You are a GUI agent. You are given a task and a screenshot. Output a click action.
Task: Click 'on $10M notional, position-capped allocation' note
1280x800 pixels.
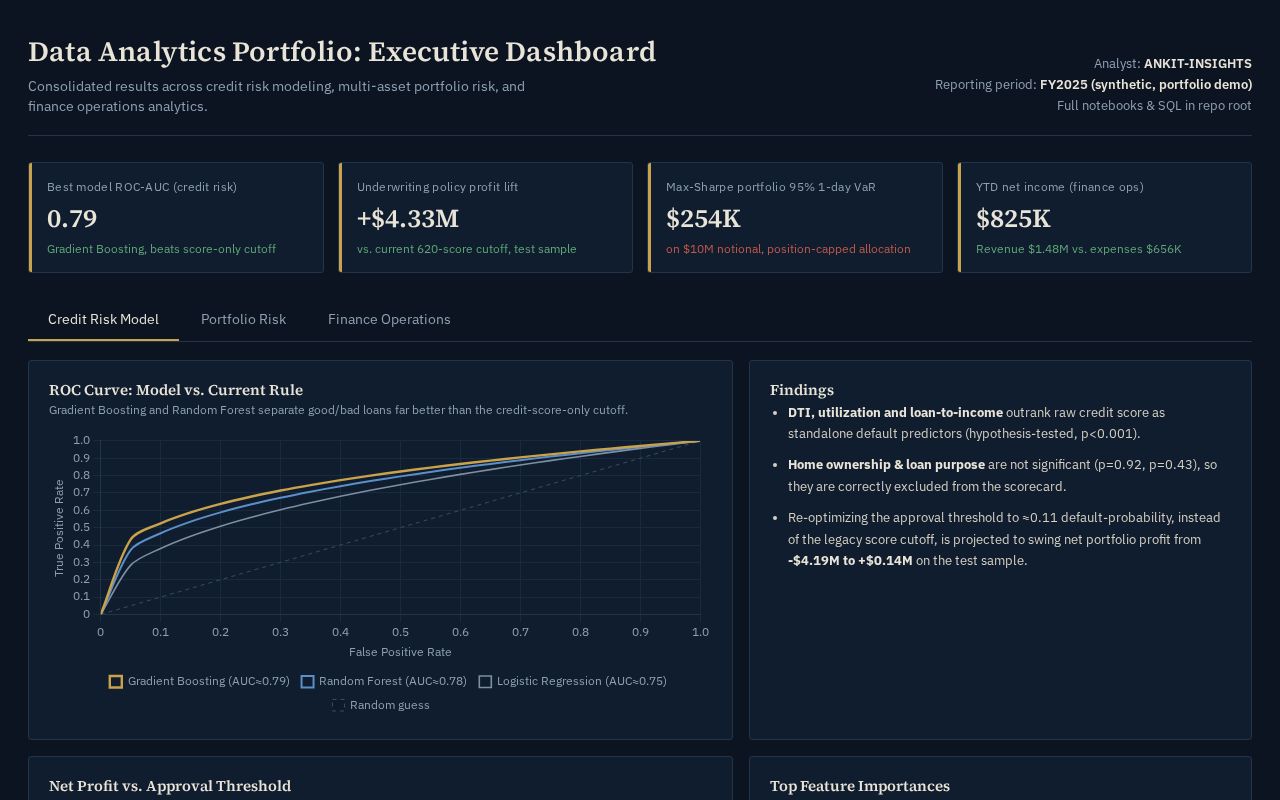coord(788,249)
